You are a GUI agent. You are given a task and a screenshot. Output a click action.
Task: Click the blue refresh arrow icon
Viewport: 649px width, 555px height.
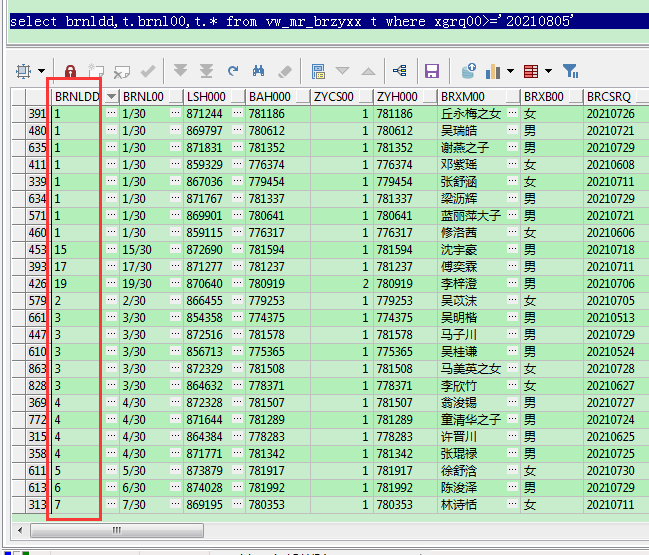(233, 71)
